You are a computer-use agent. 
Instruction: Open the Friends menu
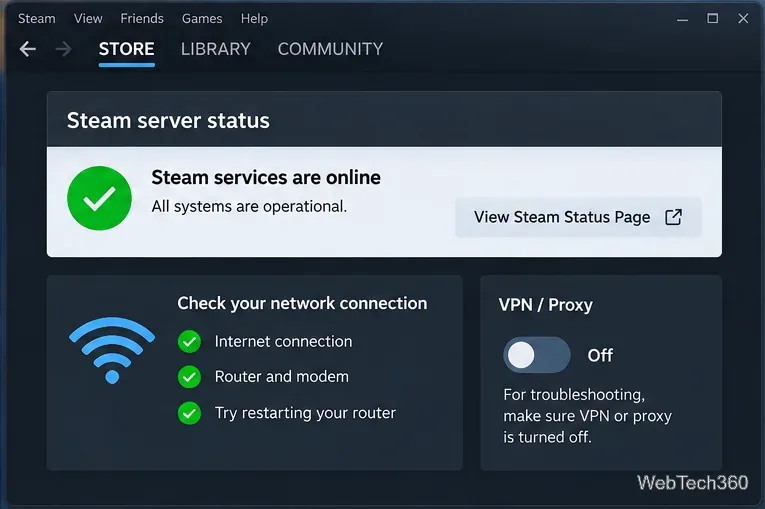[x=142, y=19]
